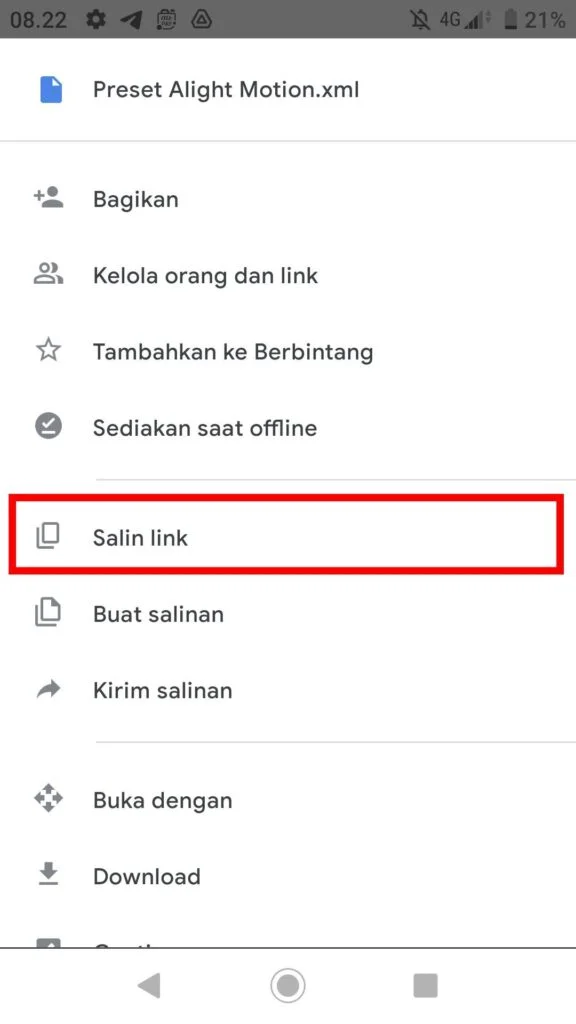
Task: Tap the download arrow icon
Action: (48, 874)
